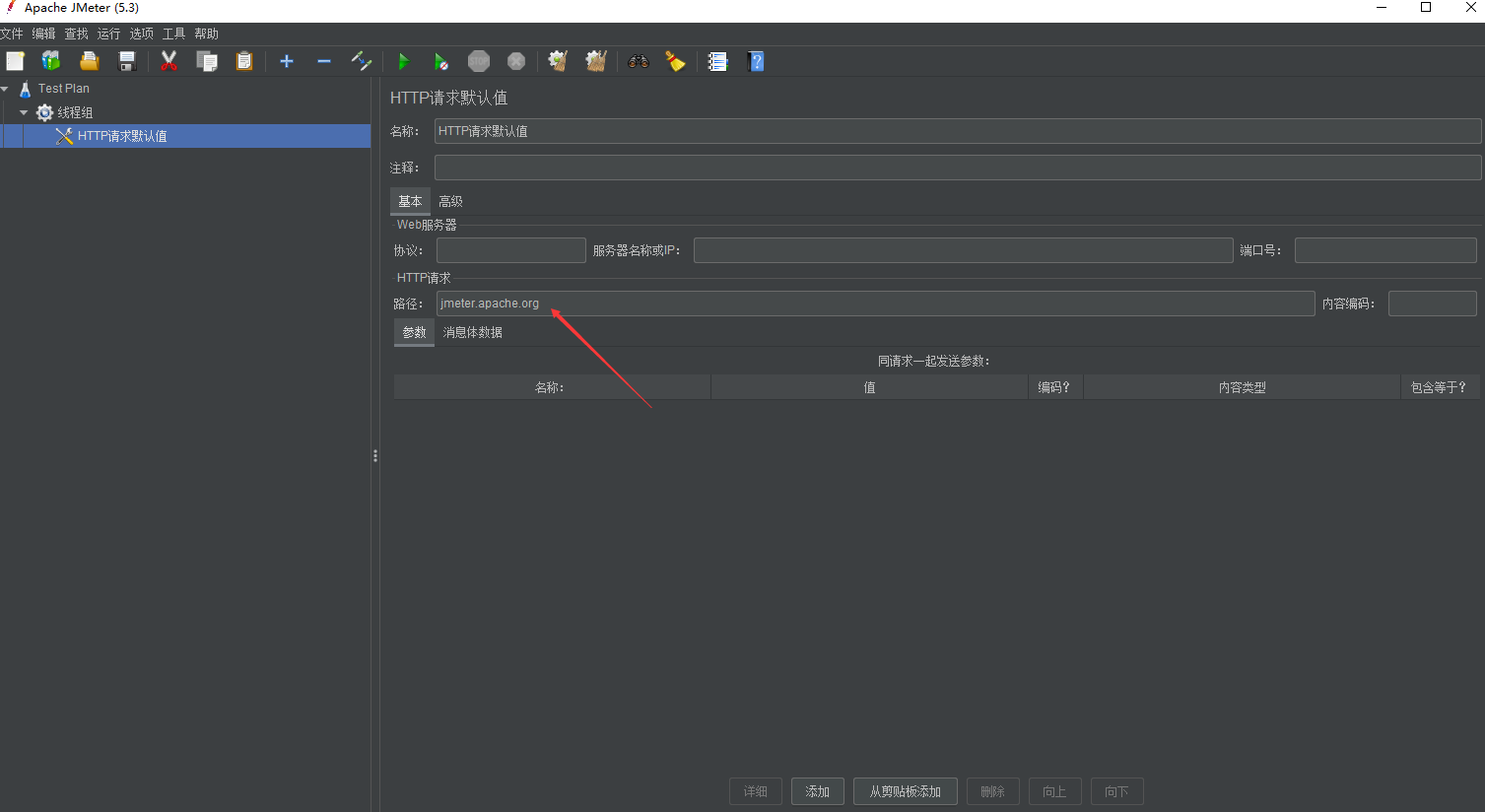Open function helper dialog icon
The width and height of the screenshot is (1485, 812).
click(x=718, y=61)
